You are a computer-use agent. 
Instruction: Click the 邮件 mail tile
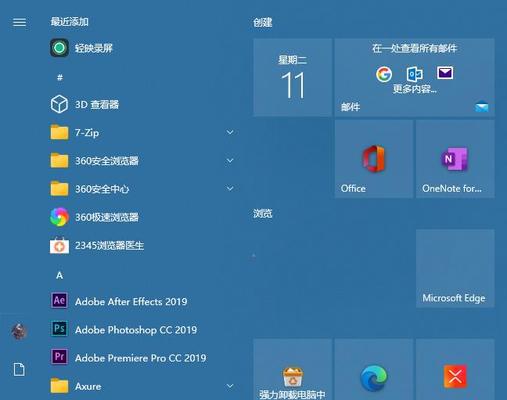pyautogui.click(x=414, y=77)
